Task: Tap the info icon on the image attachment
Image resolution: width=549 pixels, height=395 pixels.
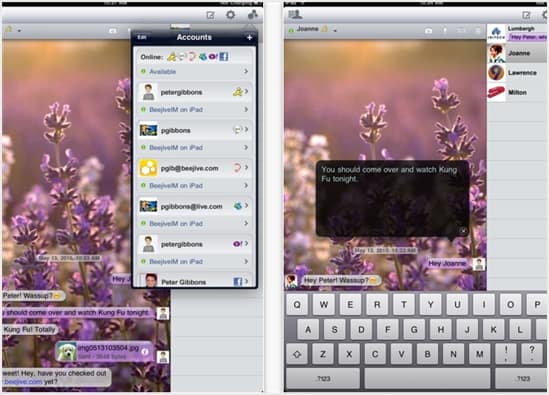Action: [x=145, y=352]
